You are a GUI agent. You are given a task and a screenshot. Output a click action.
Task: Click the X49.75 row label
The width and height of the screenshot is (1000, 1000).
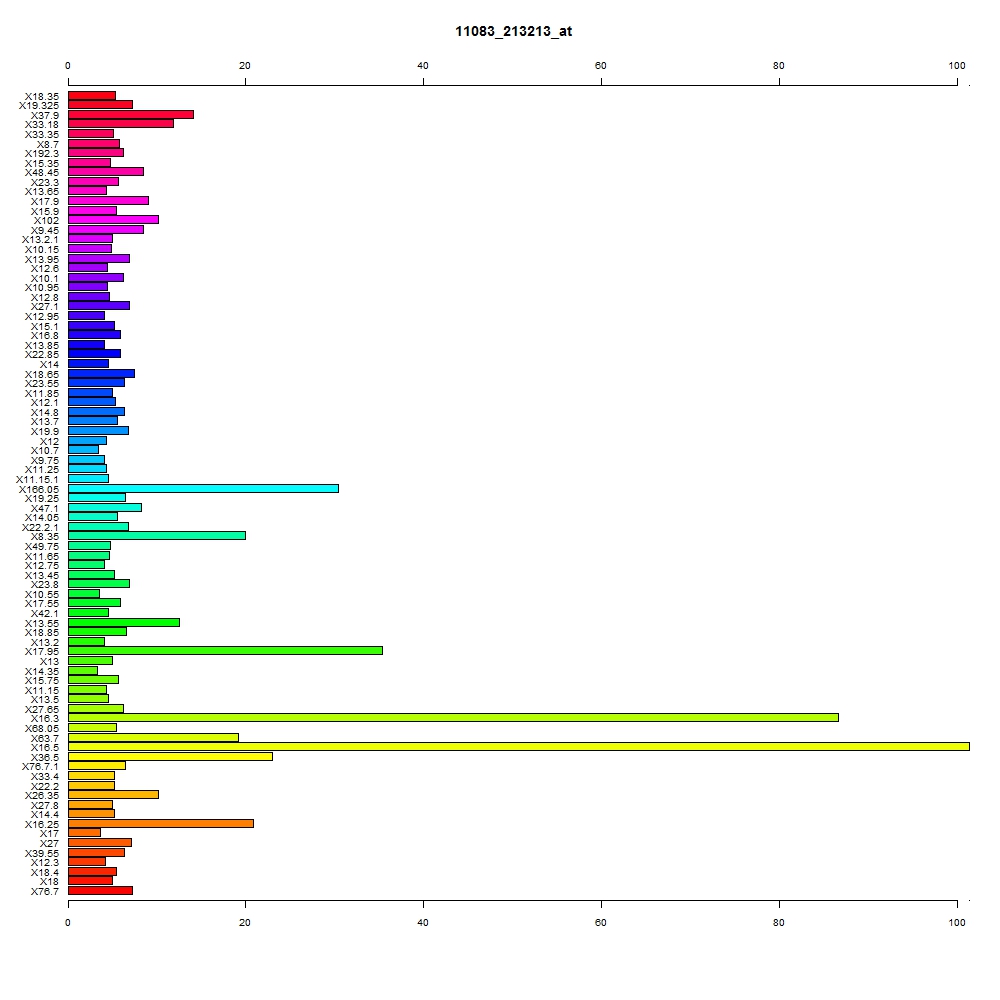42,547
